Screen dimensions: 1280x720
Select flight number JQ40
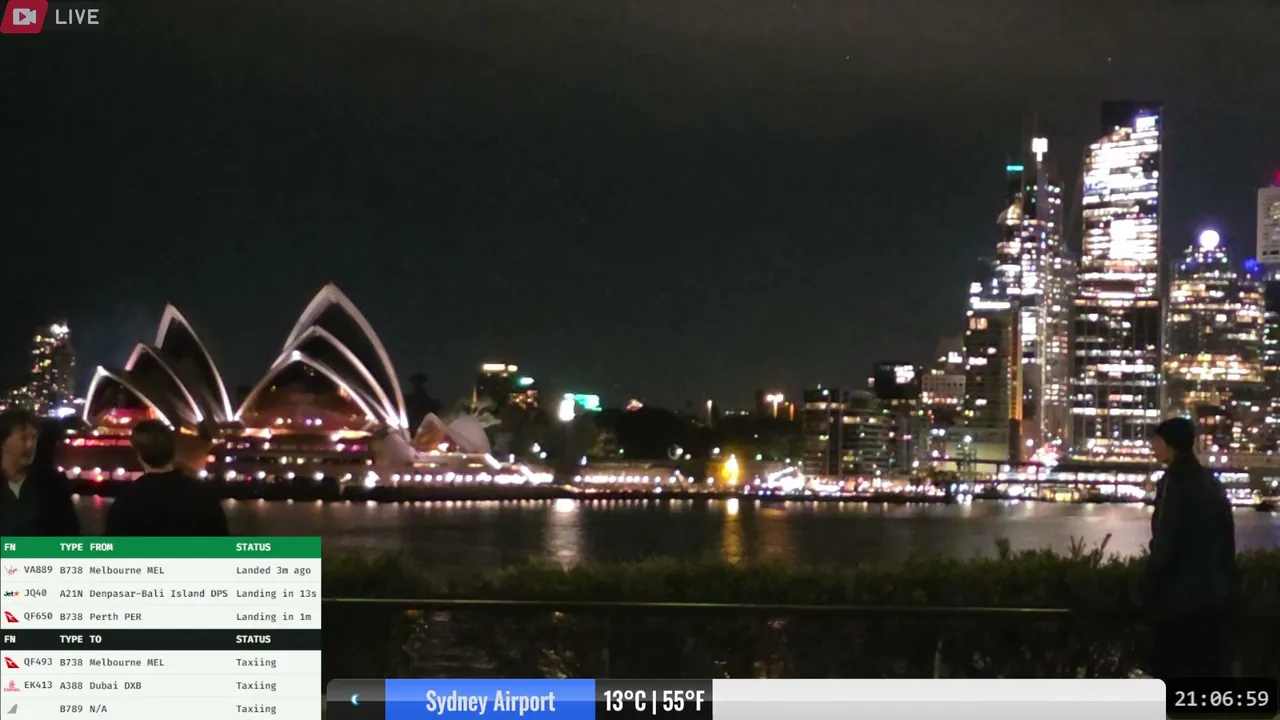pyautogui.click(x=35, y=593)
